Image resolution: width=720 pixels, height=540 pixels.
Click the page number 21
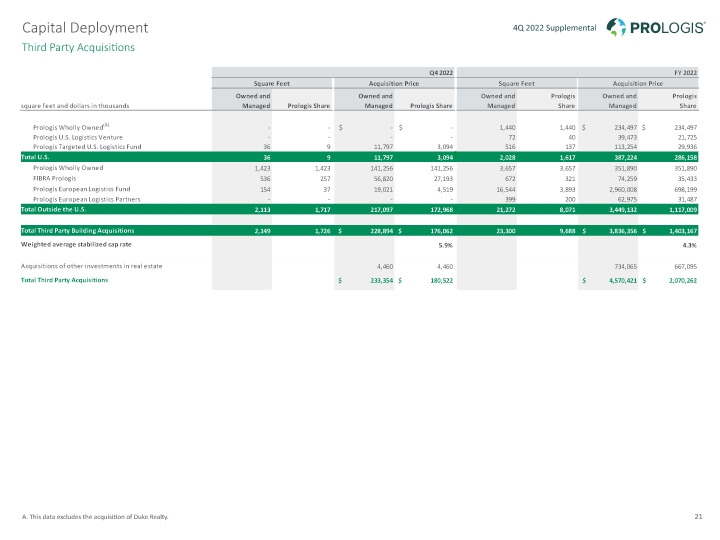click(697, 516)
